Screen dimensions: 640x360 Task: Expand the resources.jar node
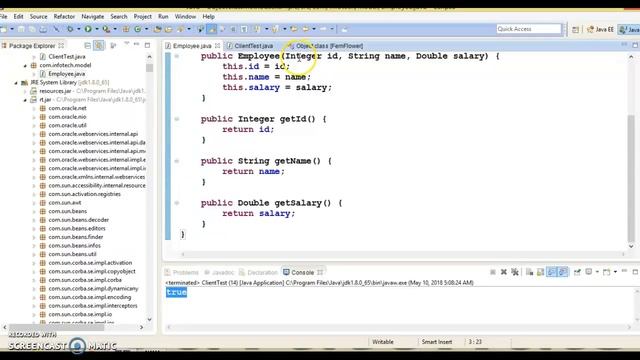click(25, 91)
